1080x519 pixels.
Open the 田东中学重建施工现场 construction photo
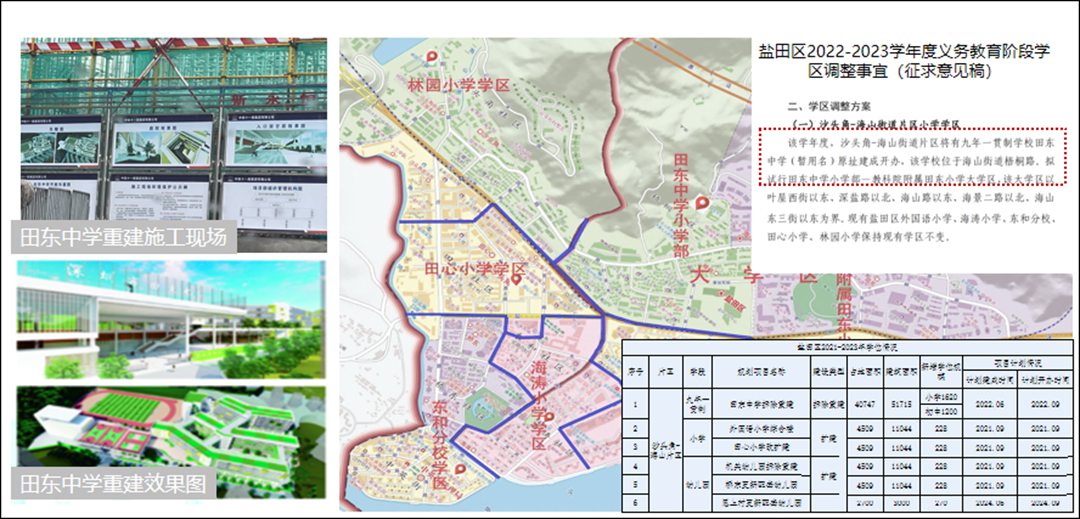tap(172, 130)
